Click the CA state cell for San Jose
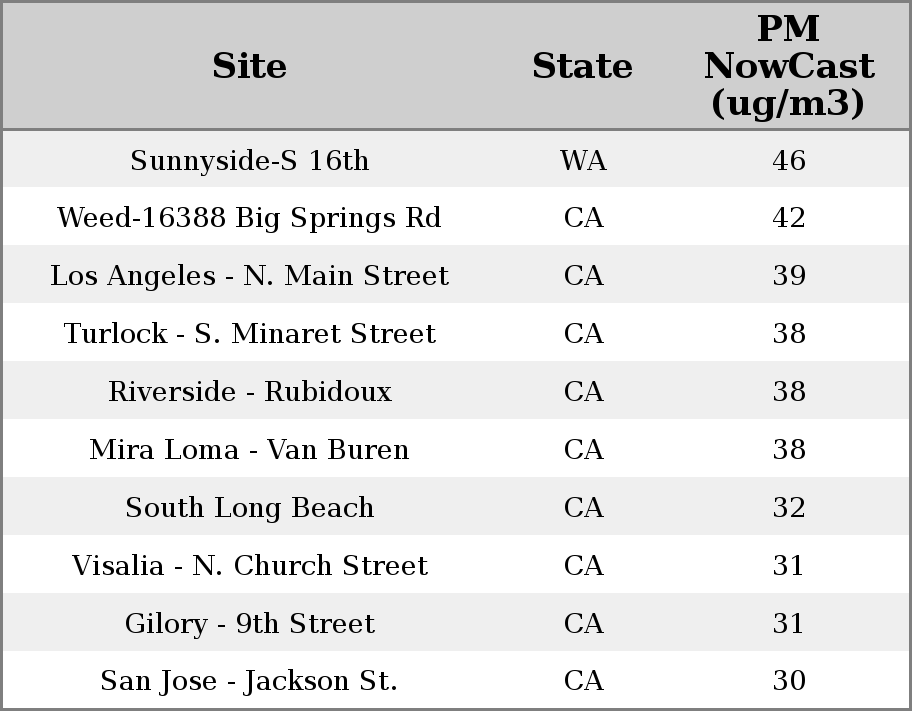Viewport: 912px width, 711px height. click(x=583, y=681)
